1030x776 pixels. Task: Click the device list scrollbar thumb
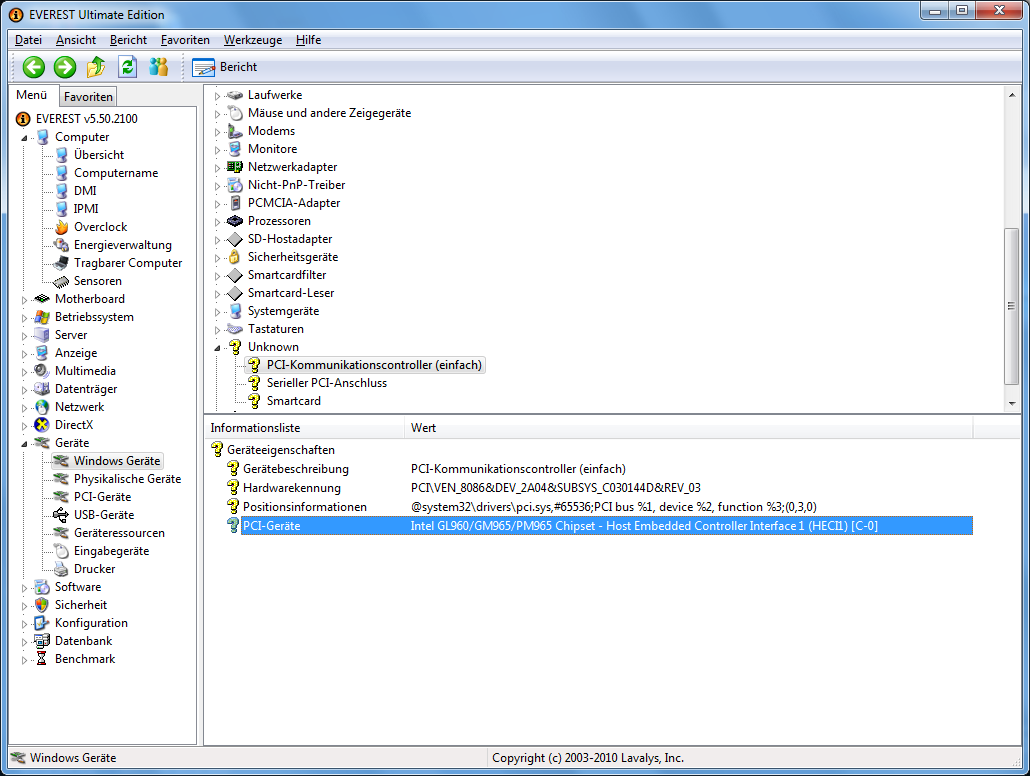[x=1012, y=306]
